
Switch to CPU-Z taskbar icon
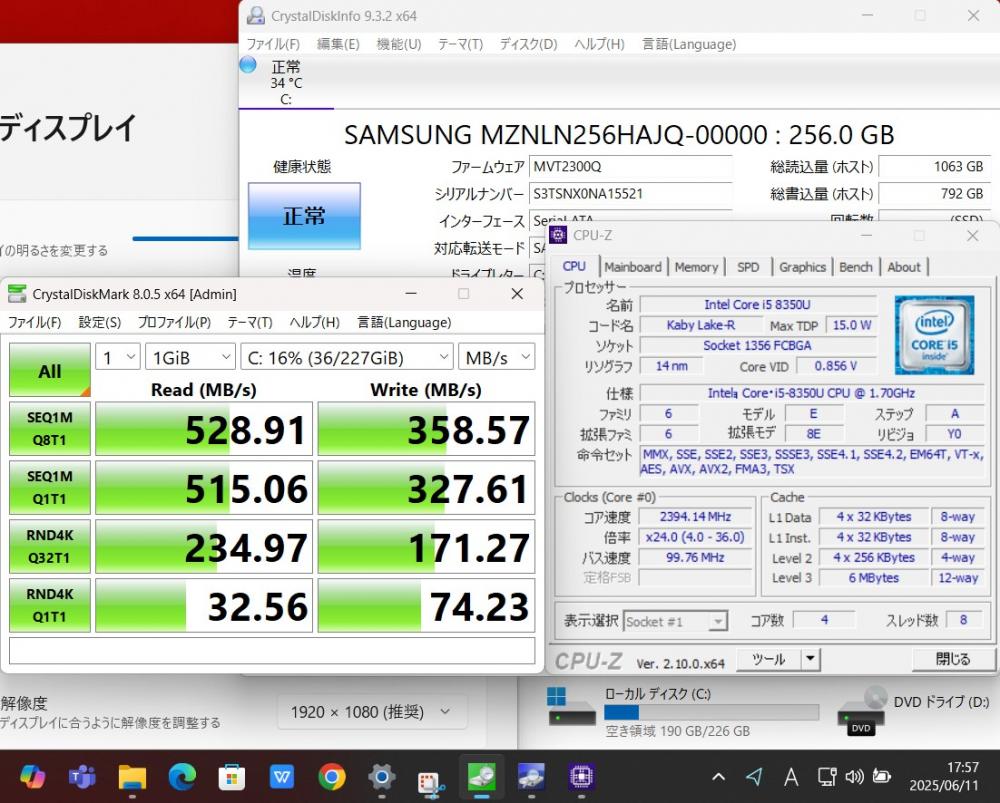(x=581, y=776)
